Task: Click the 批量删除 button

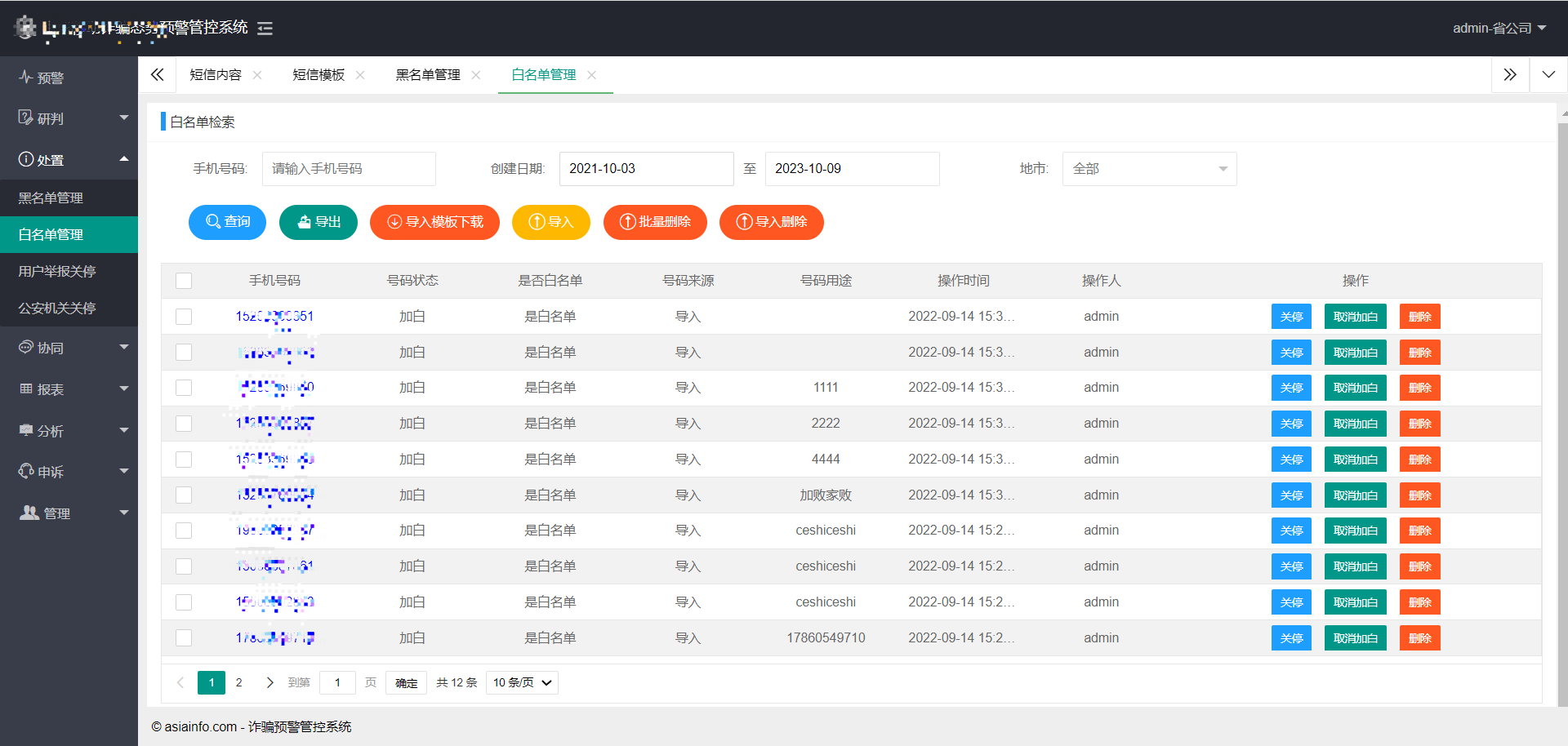Action: 655,222
